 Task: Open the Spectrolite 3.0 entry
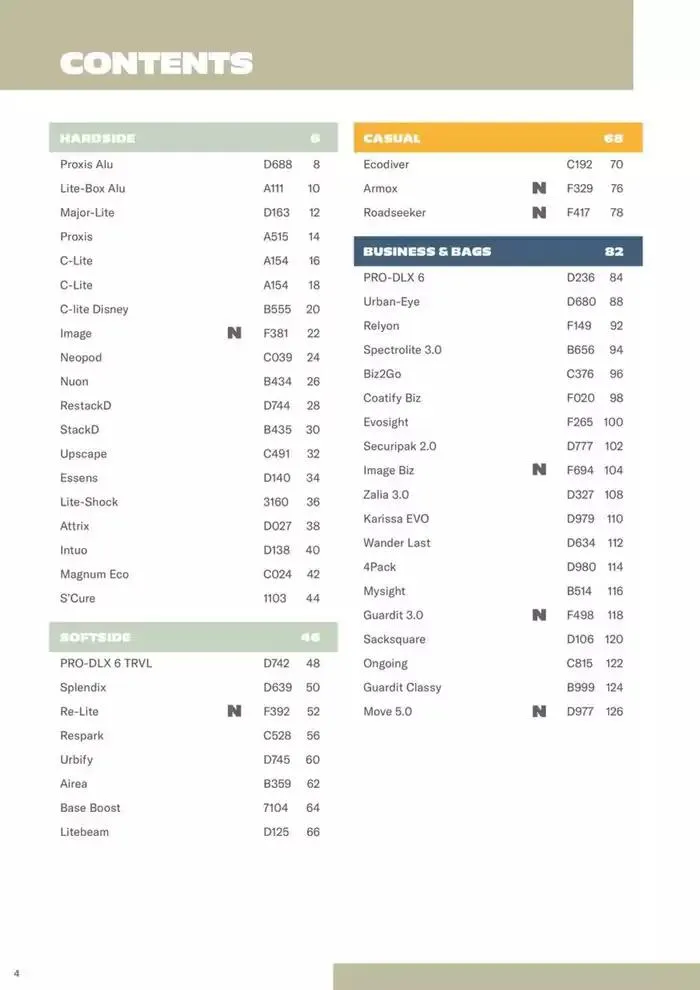pos(402,350)
